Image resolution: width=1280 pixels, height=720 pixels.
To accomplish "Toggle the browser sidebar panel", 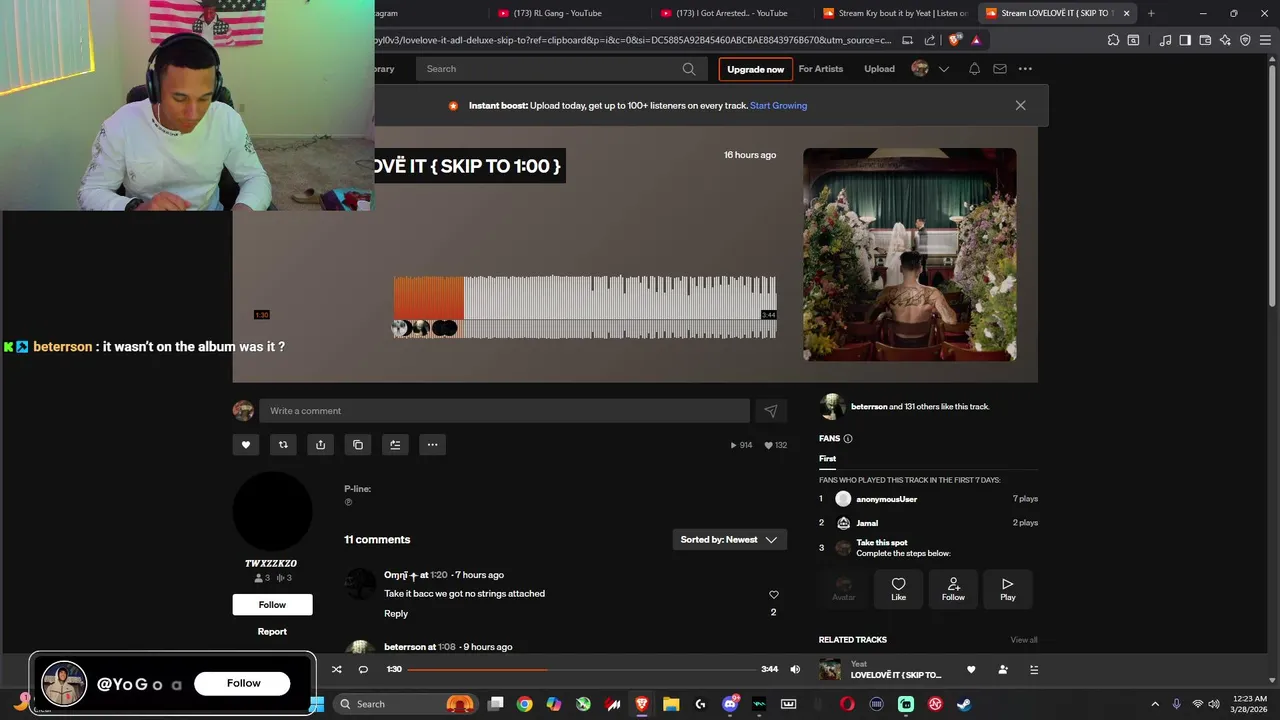I will click(x=1185, y=40).
